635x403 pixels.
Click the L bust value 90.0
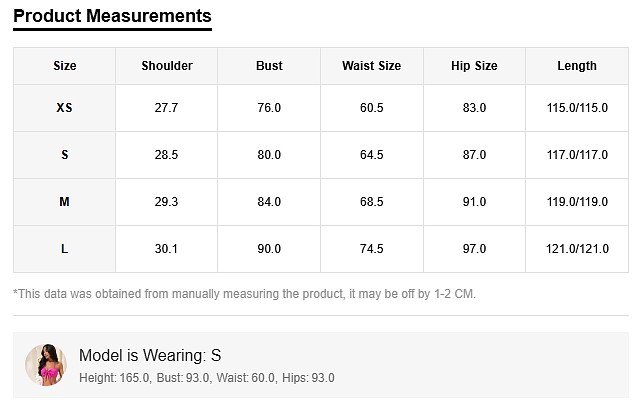pyautogui.click(x=269, y=249)
